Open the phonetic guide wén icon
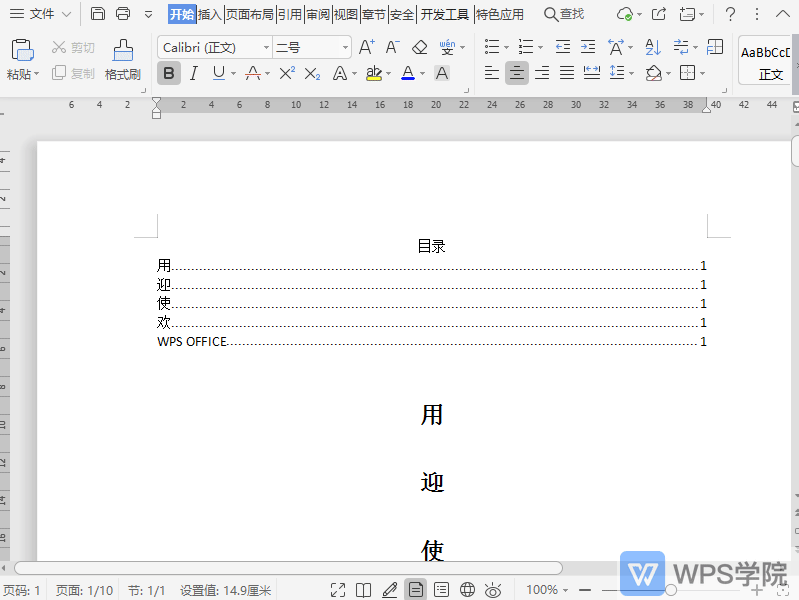 point(447,47)
